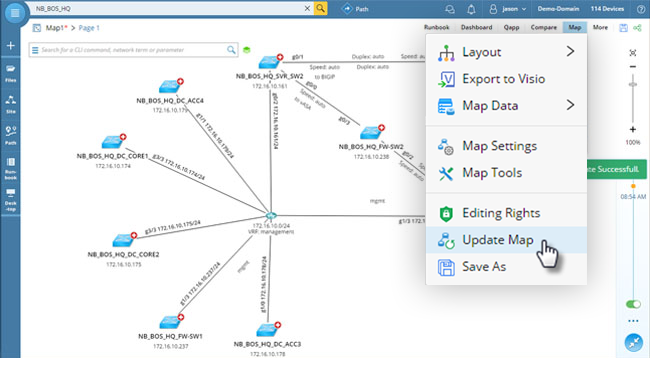The width and height of the screenshot is (650, 380).
Task: Open the three dots options in right panel
Action: (633, 321)
